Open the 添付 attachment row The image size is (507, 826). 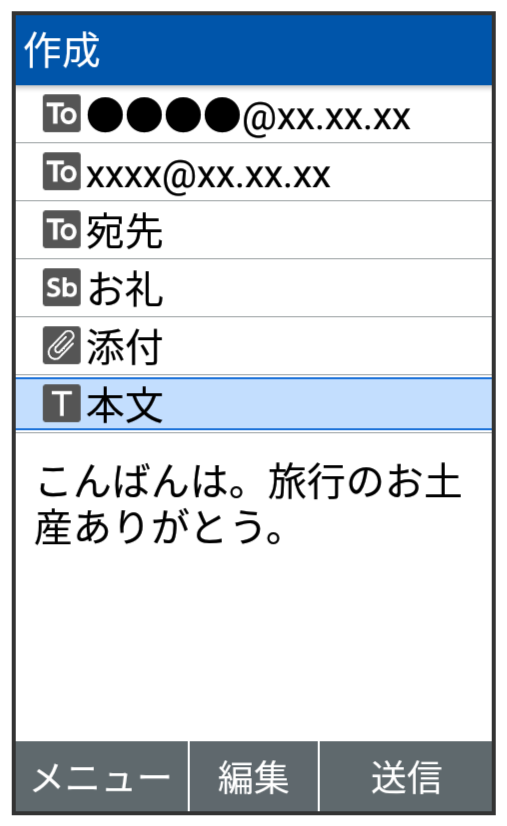[x=254, y=346]
